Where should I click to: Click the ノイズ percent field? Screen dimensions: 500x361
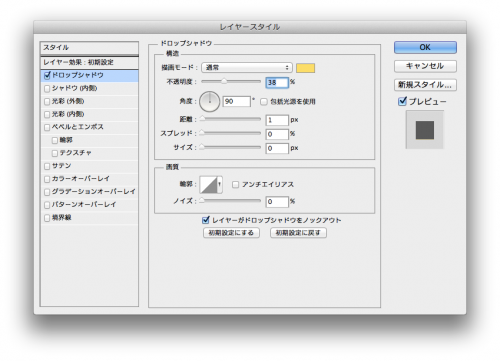277,202
